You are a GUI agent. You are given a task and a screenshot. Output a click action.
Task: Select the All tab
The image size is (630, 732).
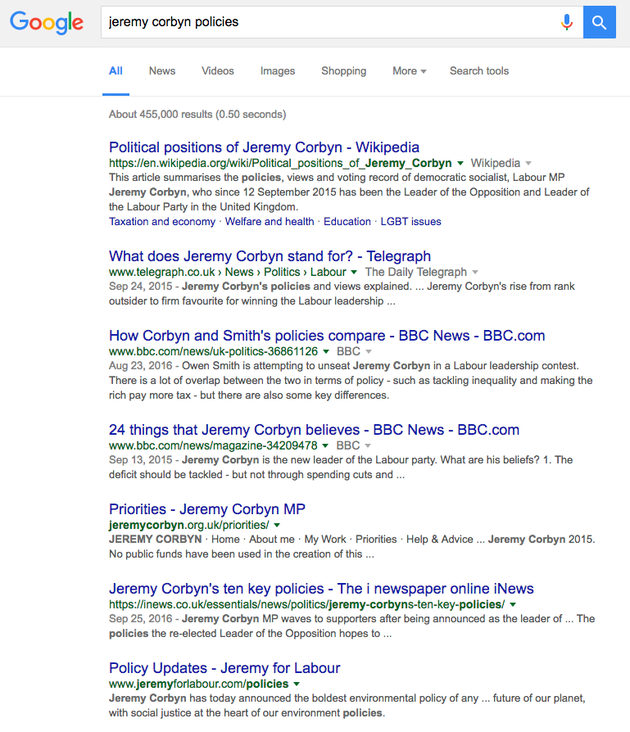tap(116, 71)
